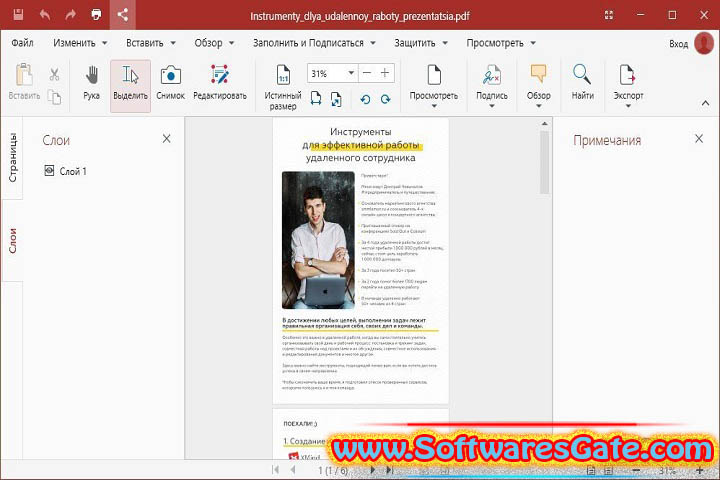This screenshot has height=480, width=720.
Task: Open the Файл menu
Action: click(22, 43)
